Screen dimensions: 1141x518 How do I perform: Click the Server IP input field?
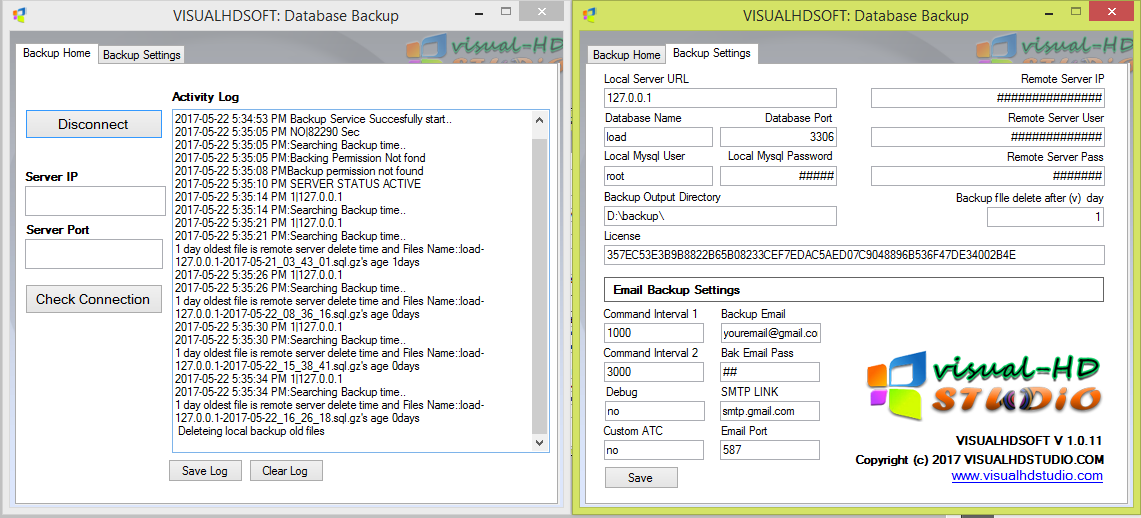95,201
